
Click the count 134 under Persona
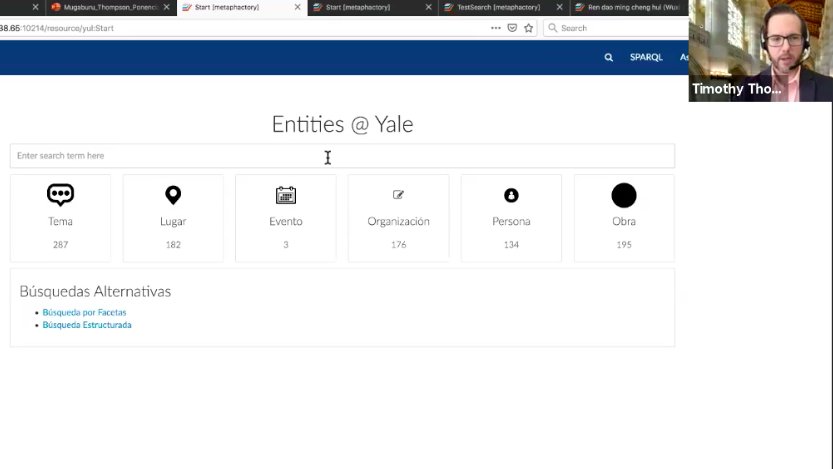[511, 245]
